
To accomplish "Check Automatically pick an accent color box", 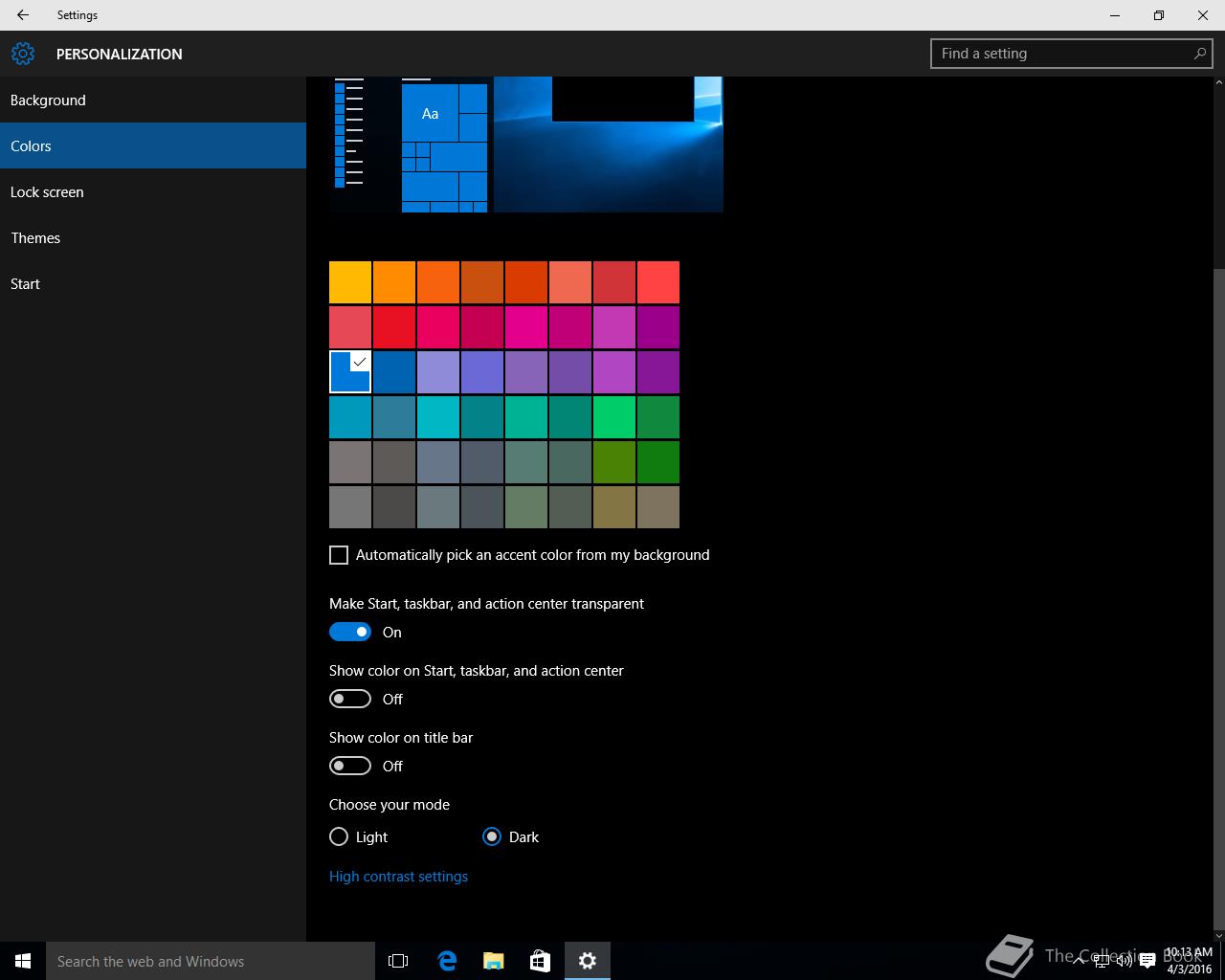I will [339, 555].
